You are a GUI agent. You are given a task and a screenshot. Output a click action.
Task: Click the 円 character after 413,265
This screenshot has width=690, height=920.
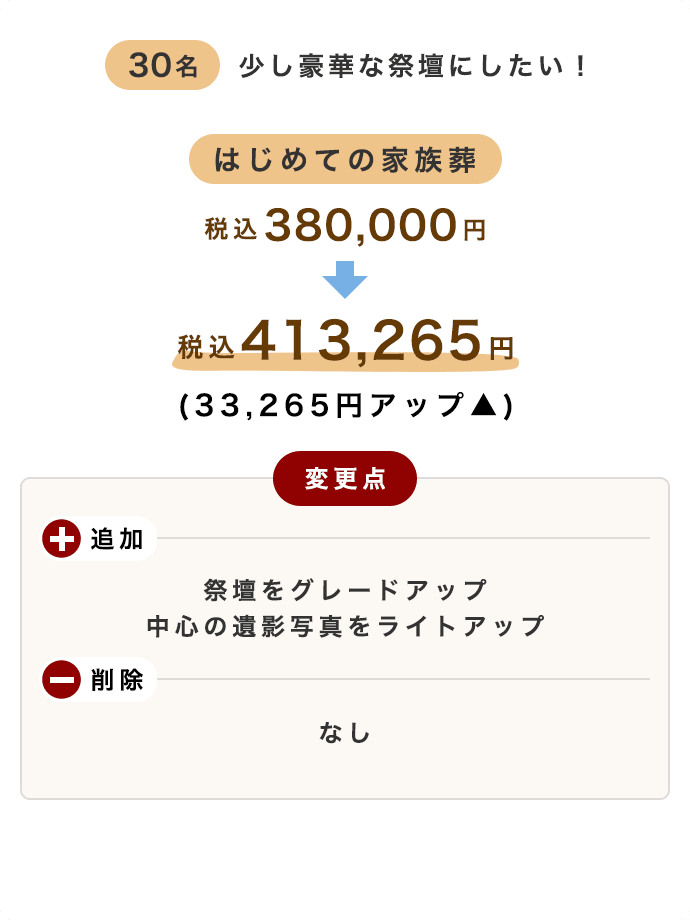point(502,347)
